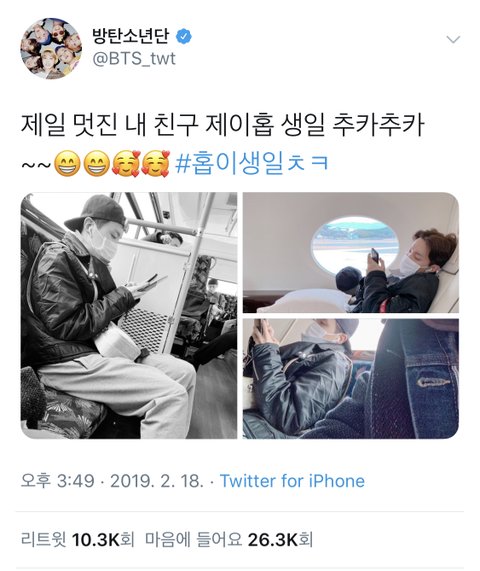Viewport: 480px width, 571px height.
Task: Click the 리트윗 label
Action: 44,540
